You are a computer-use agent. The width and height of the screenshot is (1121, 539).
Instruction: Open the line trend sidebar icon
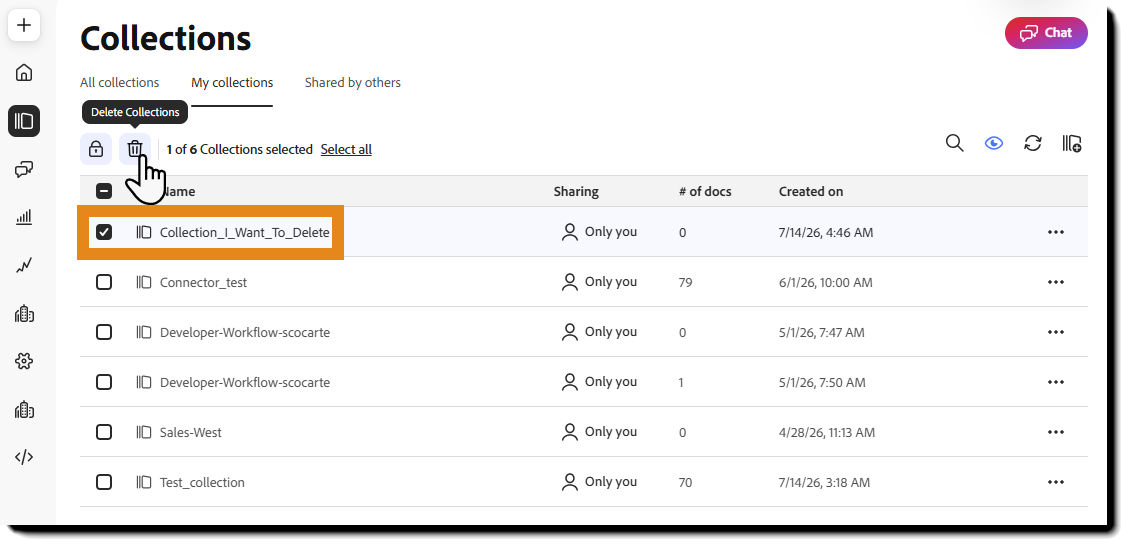[x=24, y=266]
